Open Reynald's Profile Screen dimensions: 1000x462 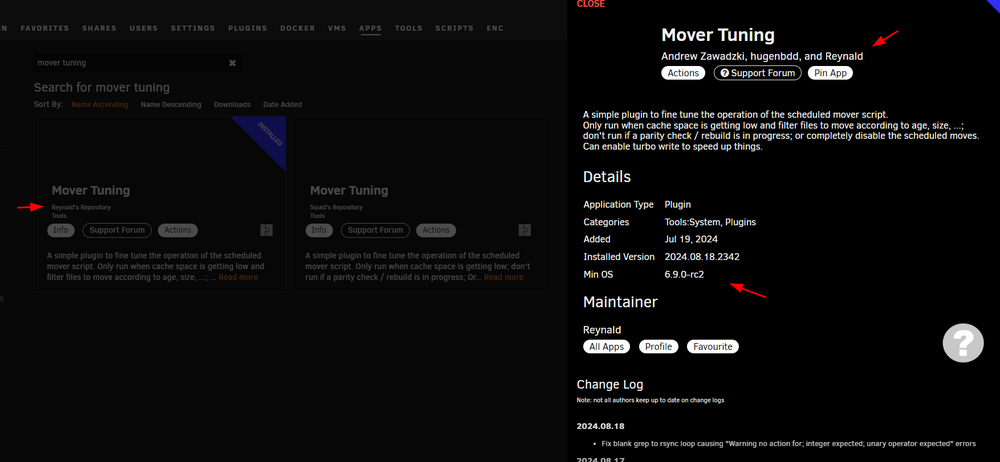658,346
